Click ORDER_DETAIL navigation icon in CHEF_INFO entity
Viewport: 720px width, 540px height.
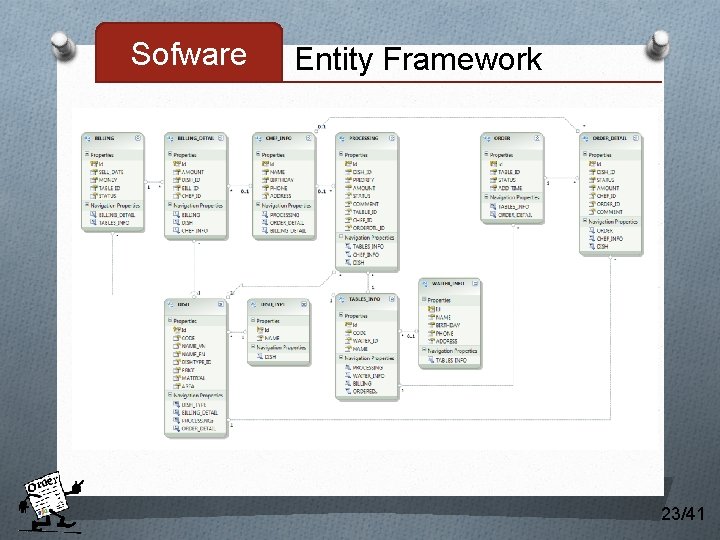(265, 223)
